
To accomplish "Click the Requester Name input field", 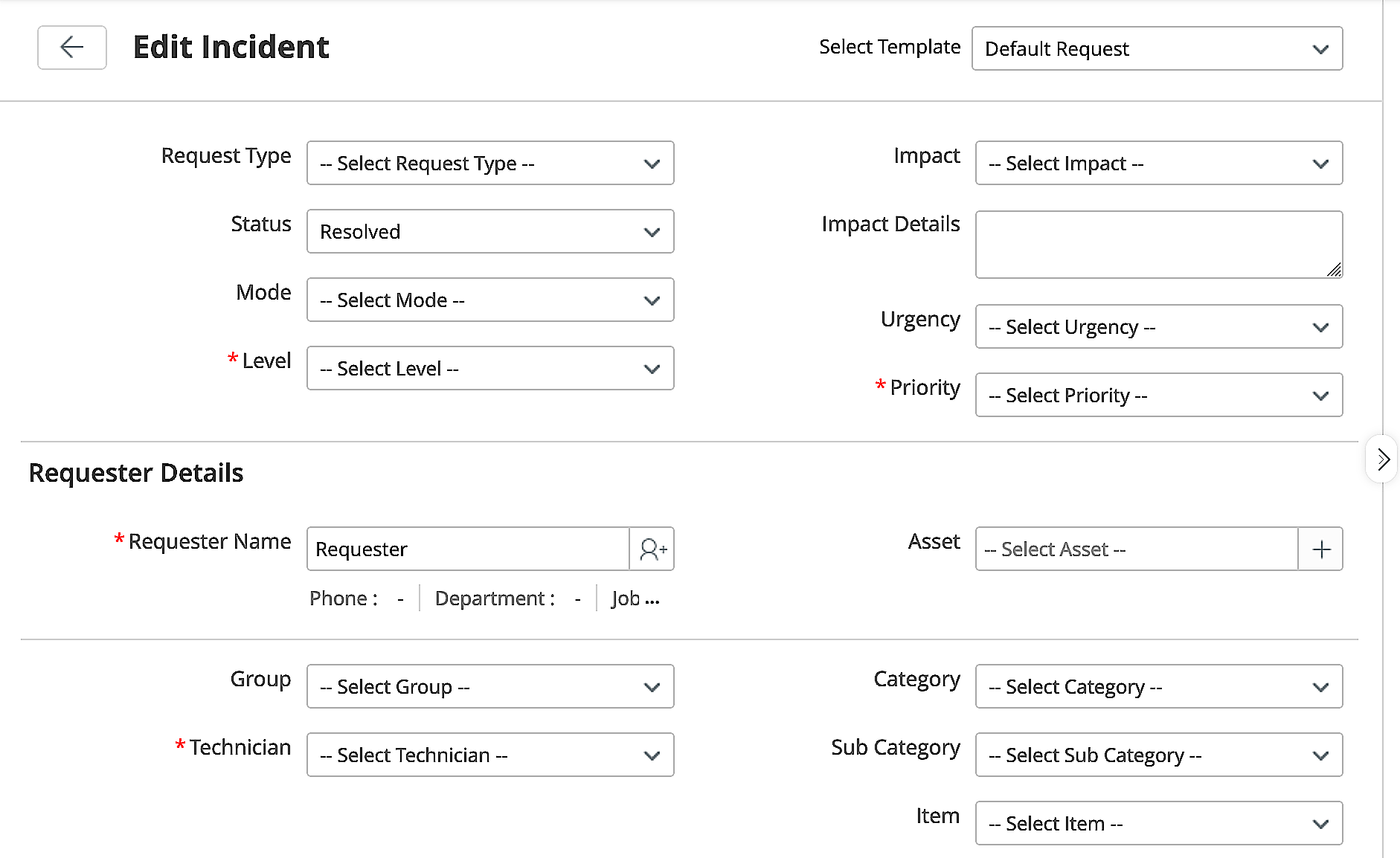I will coord(467,549).
